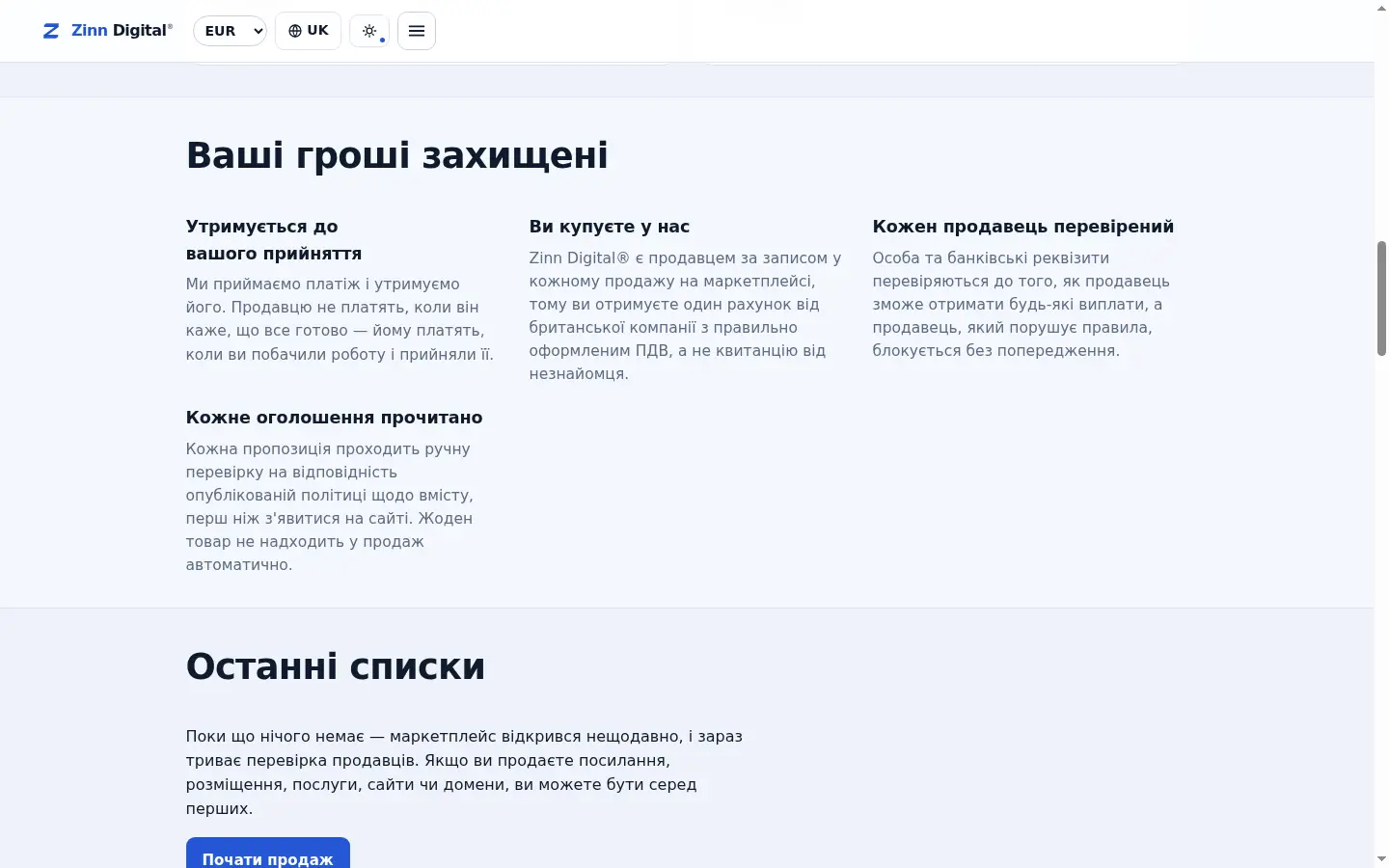Viewport: 1389px width, 868px height.
Task: Click paragraph starting Поки що нічого немає
Action: [464, 773]
